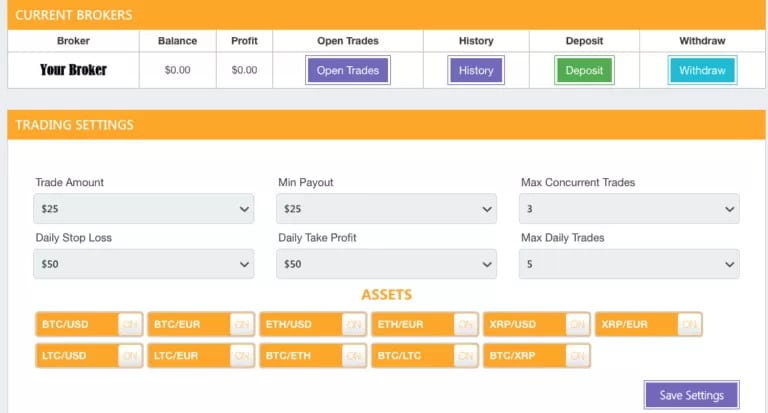Toggle the ETH/EUR asset switch

point(465,324)
